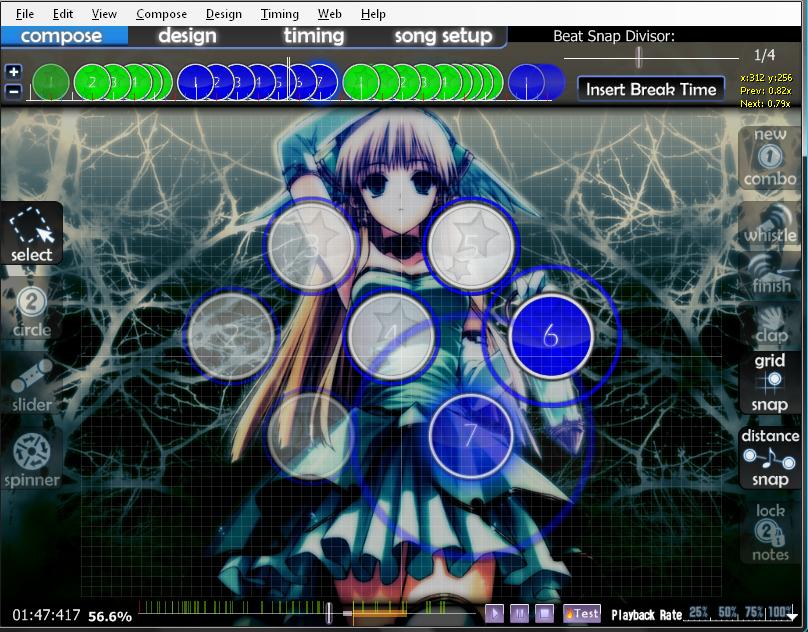808x632 pixels.
Task: Click the 56.6% progress text
Action: tap(110, 616)
